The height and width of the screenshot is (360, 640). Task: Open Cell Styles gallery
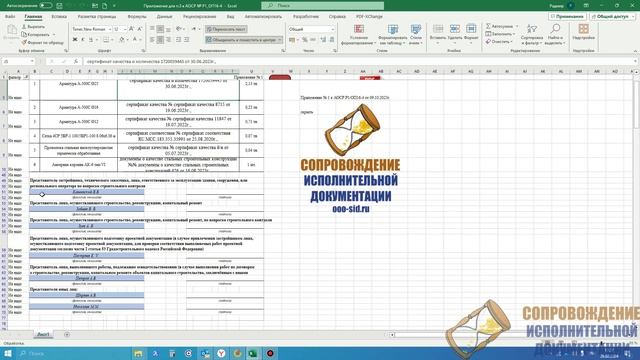[x=416, y=34]
